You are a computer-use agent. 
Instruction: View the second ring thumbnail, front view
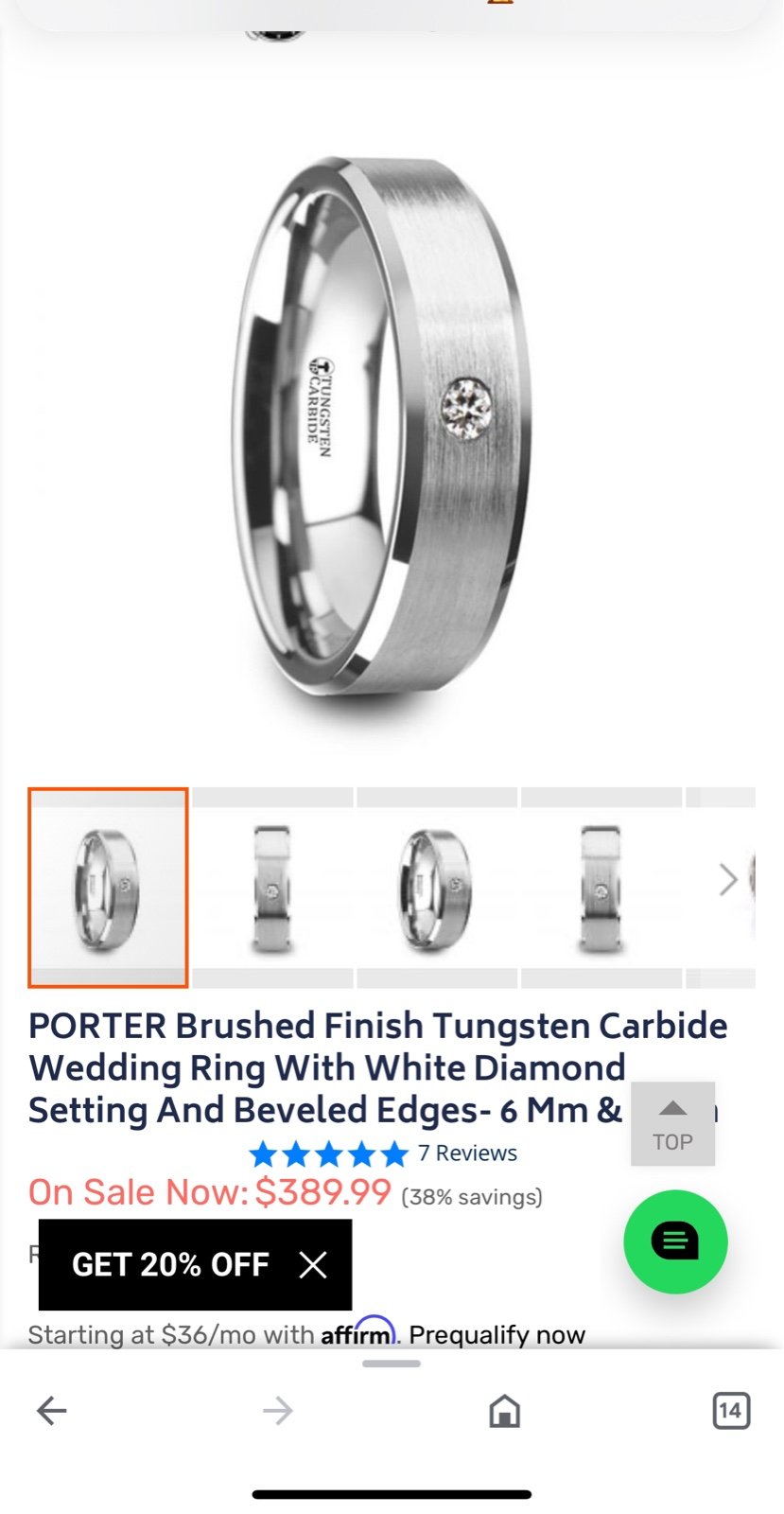272,888
